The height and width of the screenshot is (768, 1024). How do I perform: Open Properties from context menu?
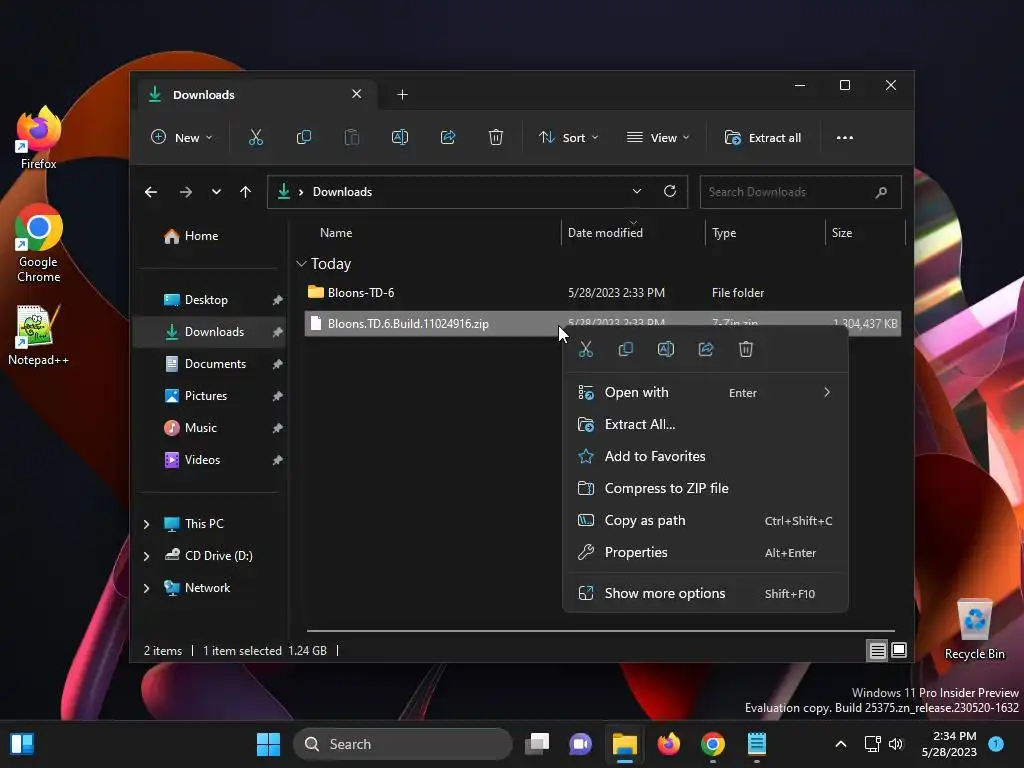tap(705, 552)
